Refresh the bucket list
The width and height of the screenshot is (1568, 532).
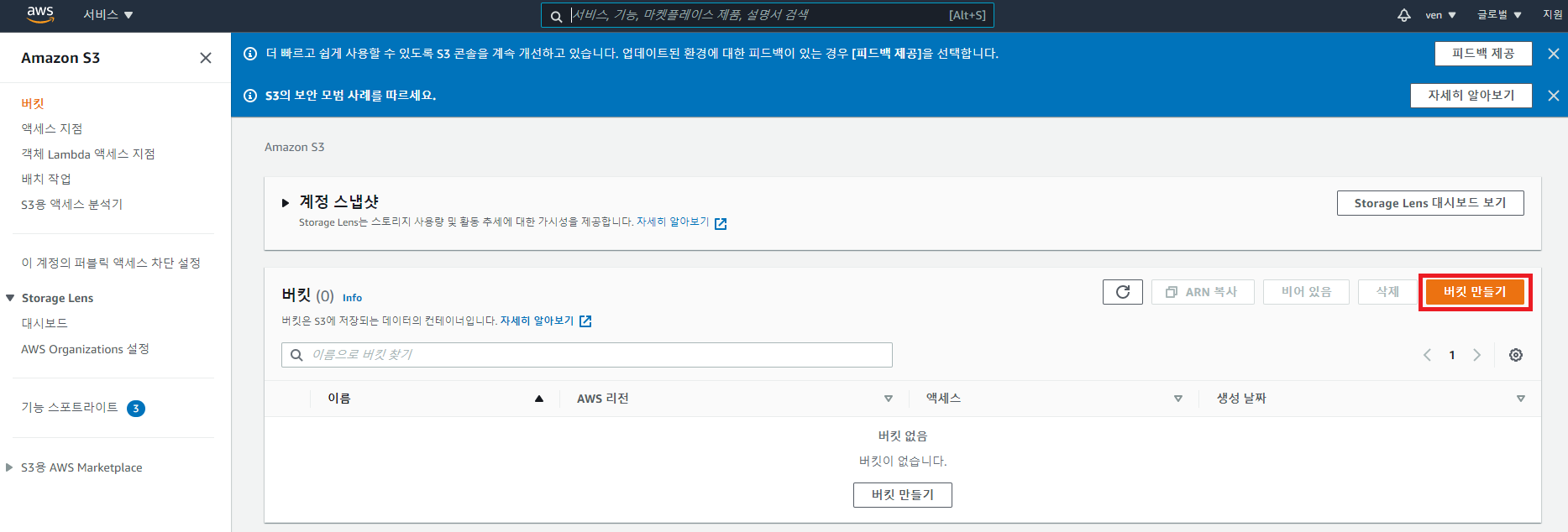pos(1123,292)
